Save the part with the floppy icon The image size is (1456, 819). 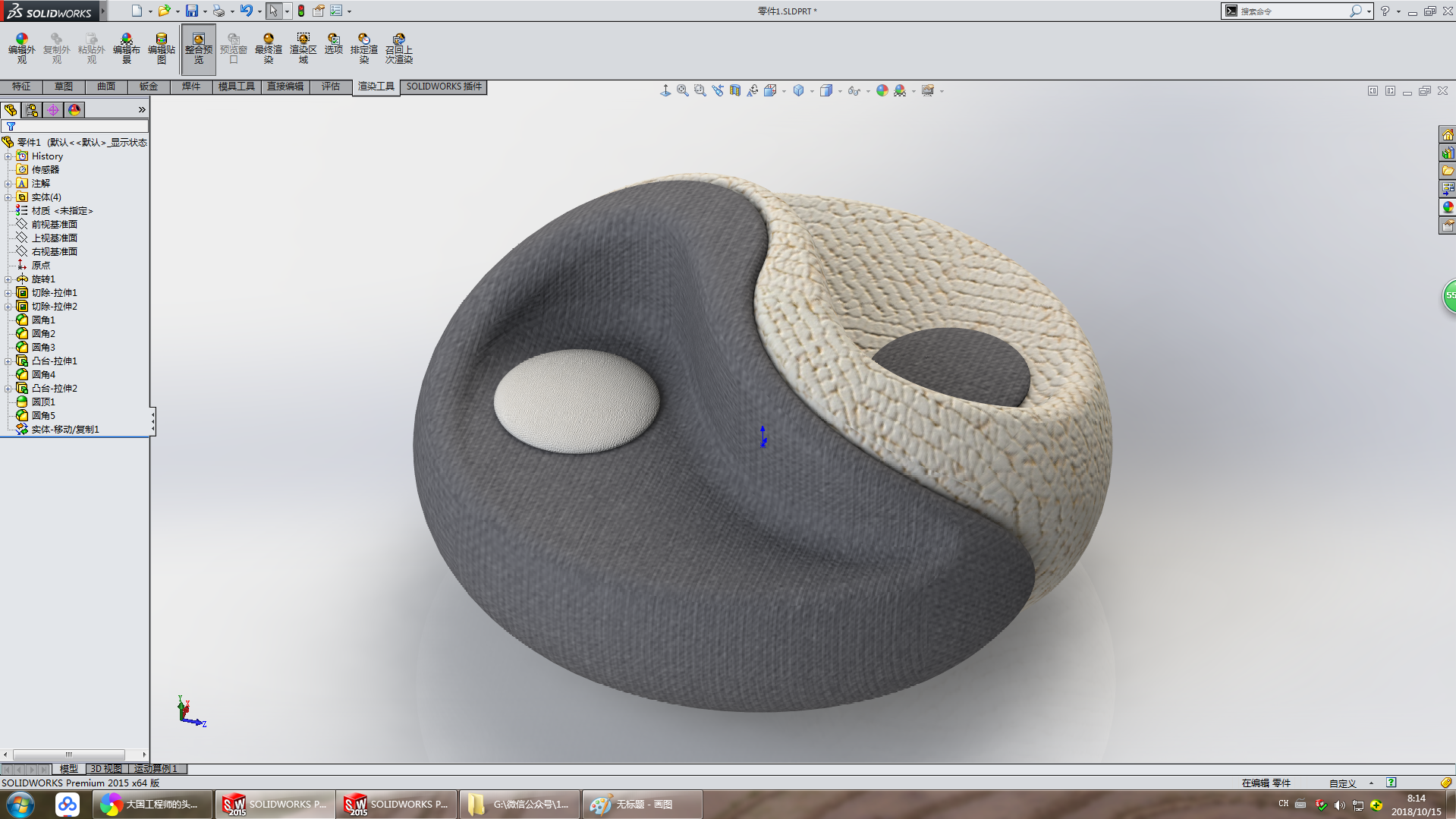coord(192,11)
